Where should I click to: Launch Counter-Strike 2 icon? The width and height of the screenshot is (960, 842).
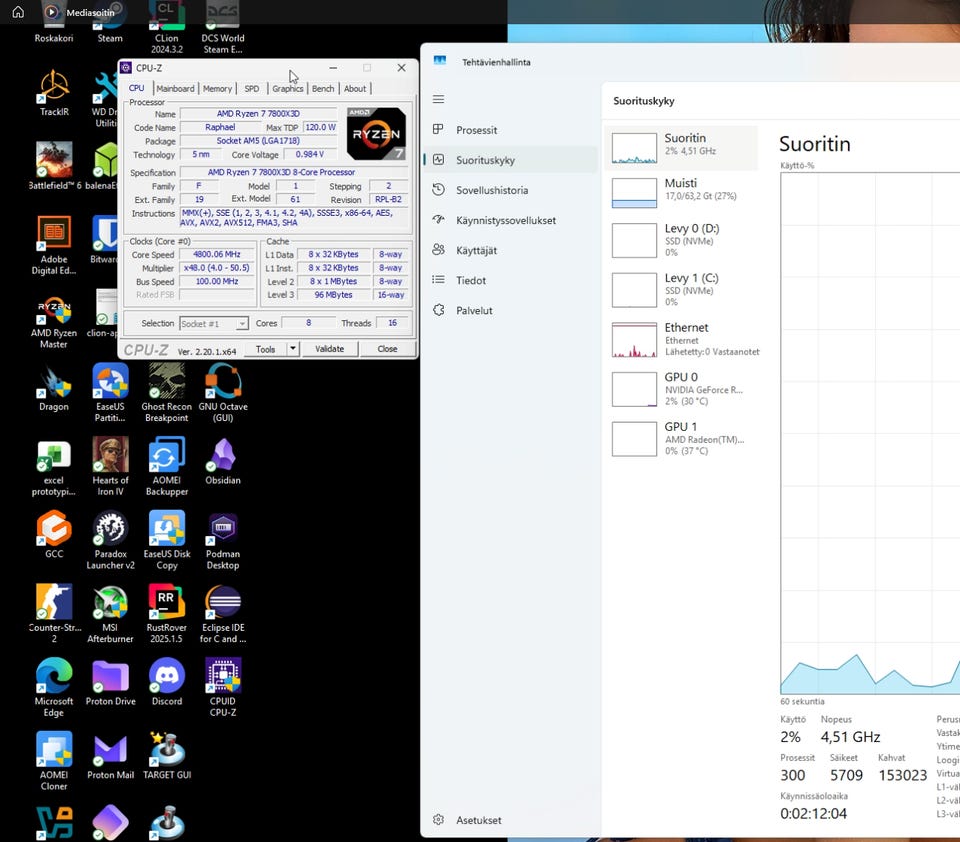(x=54, y=612)
